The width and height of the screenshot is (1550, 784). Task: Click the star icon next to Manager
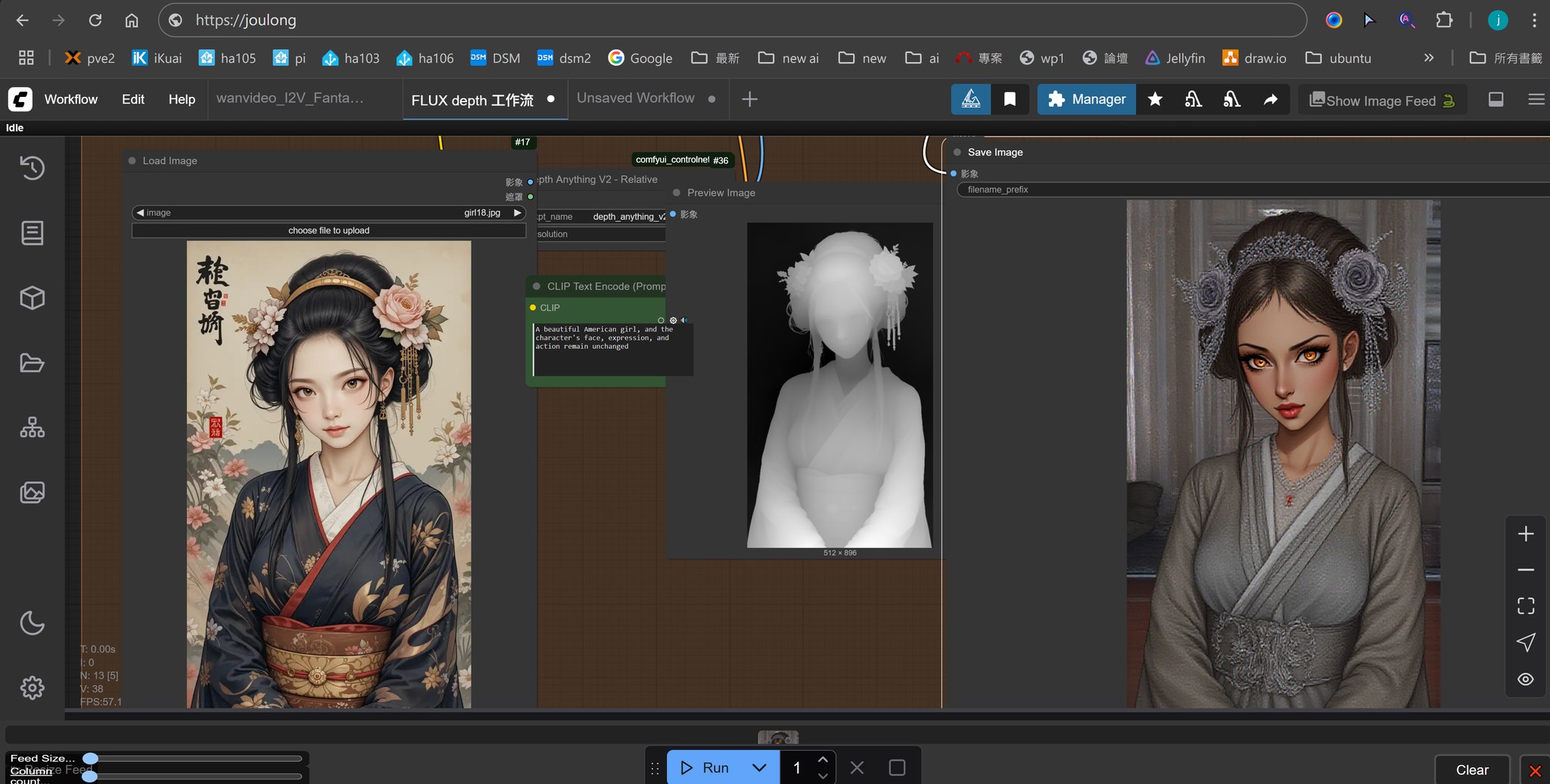[1155, 99]
